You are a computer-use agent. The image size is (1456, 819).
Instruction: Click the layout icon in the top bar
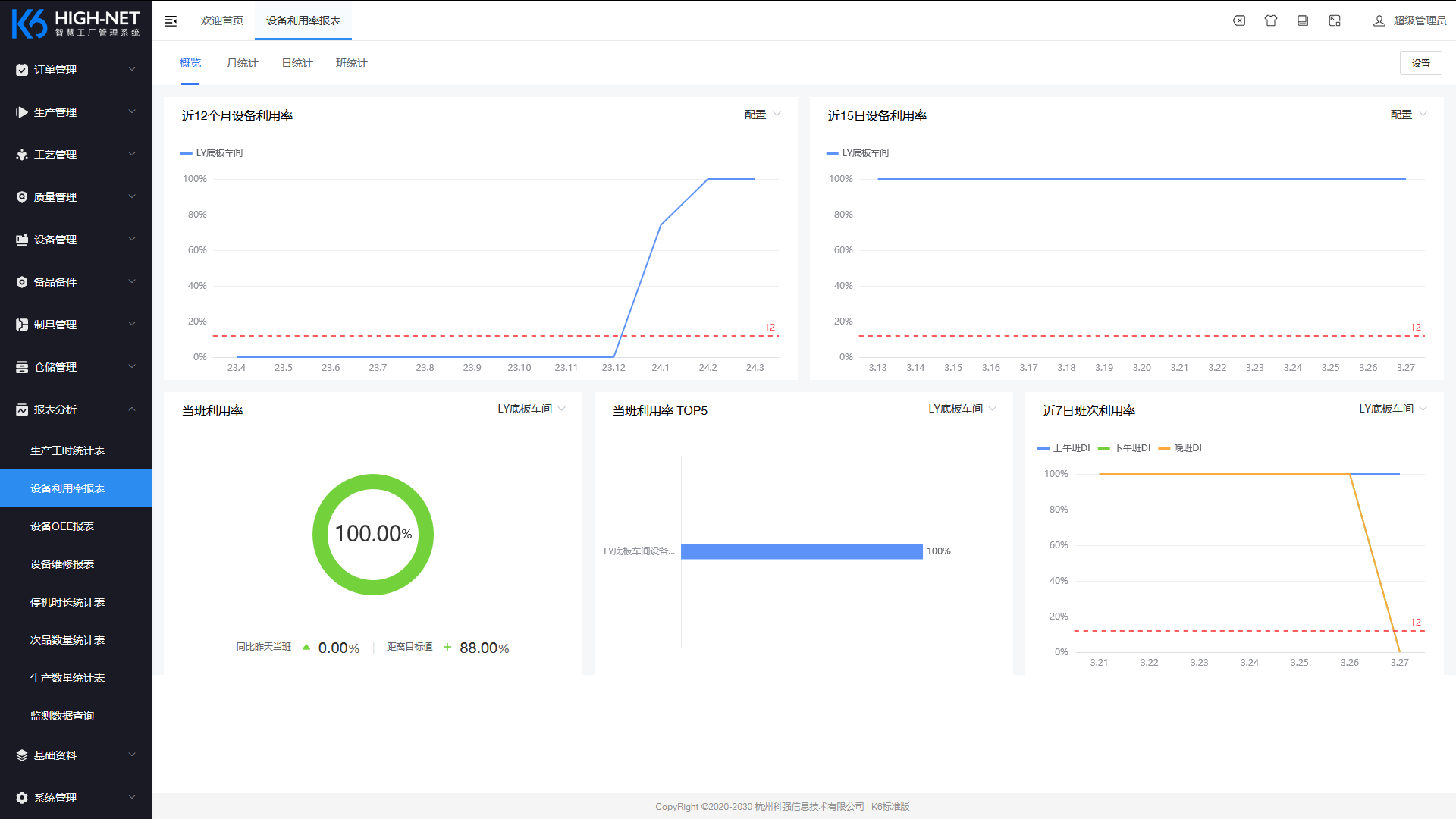[1303, 20]
